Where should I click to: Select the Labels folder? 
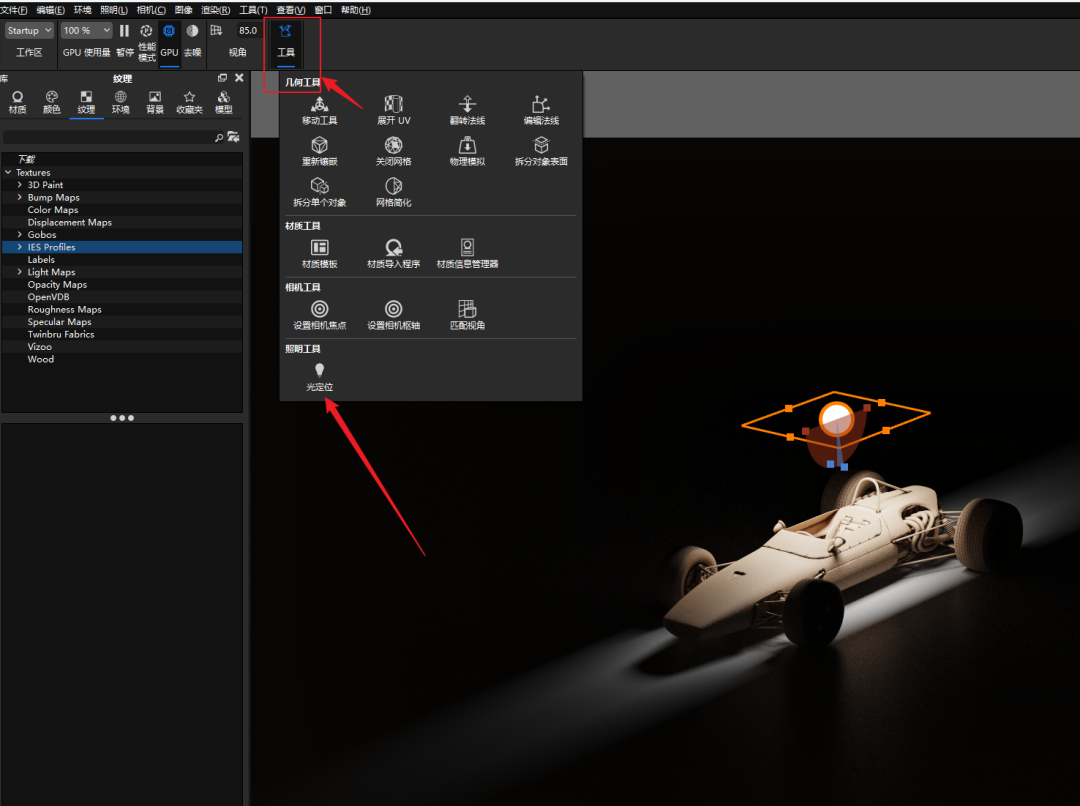pos(41,260)
